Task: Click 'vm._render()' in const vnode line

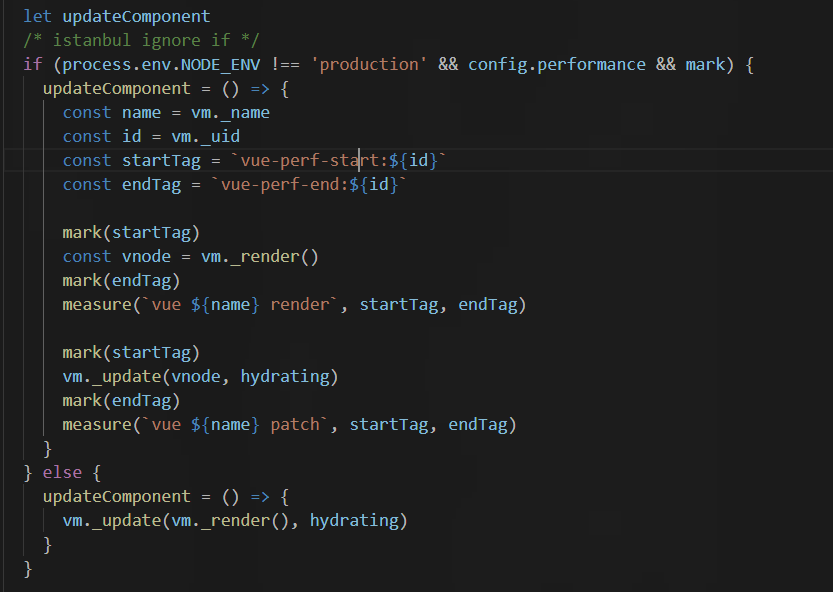Action: click(x=260, y=257)
